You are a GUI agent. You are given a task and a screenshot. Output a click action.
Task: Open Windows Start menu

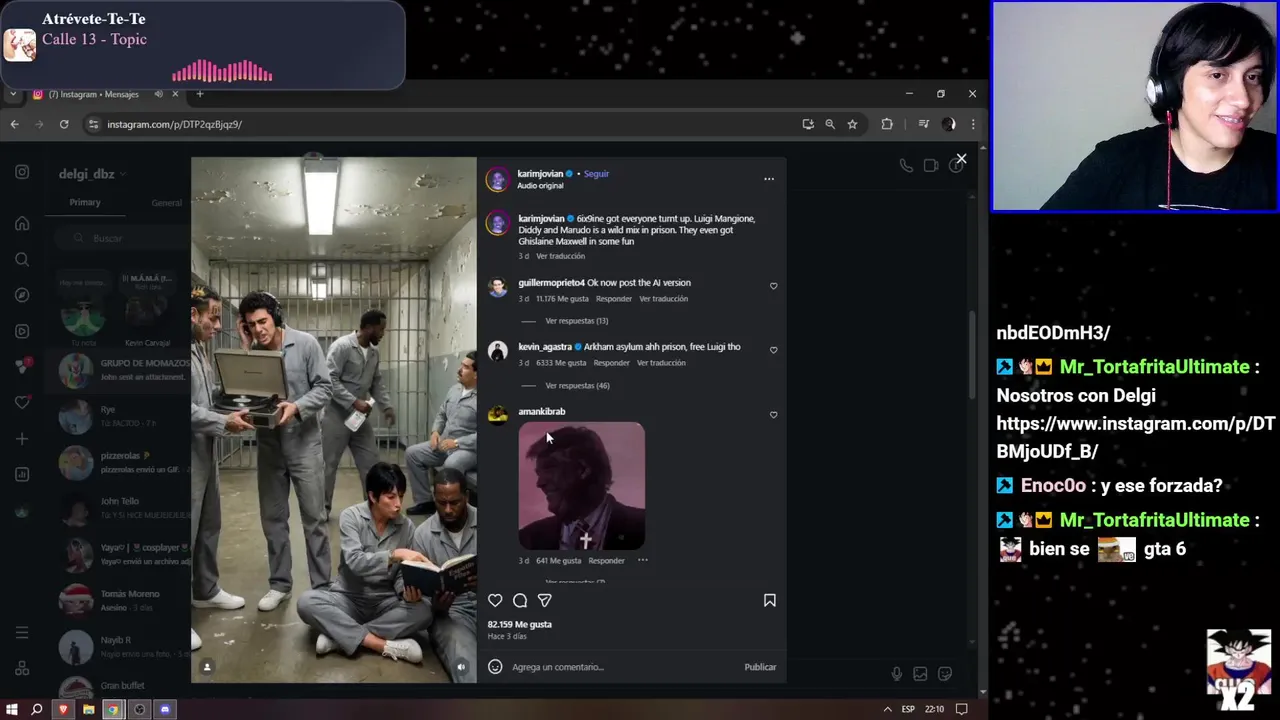pyautogui.click(x=12, y=709)
